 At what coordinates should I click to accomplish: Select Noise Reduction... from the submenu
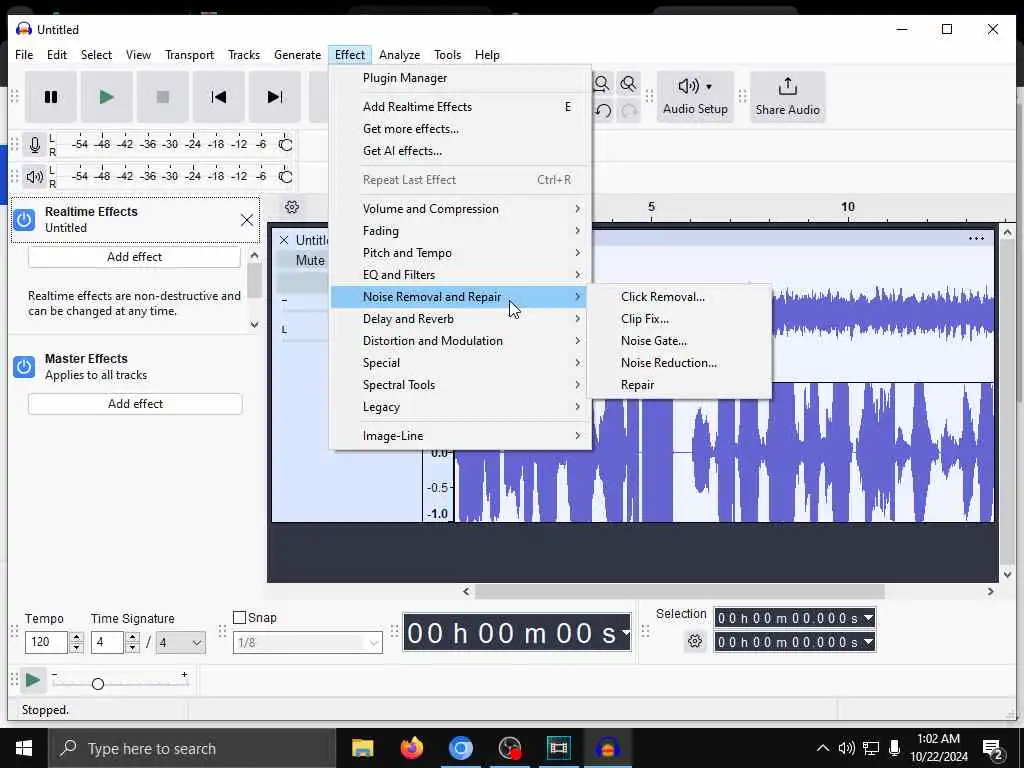point(680,362)
